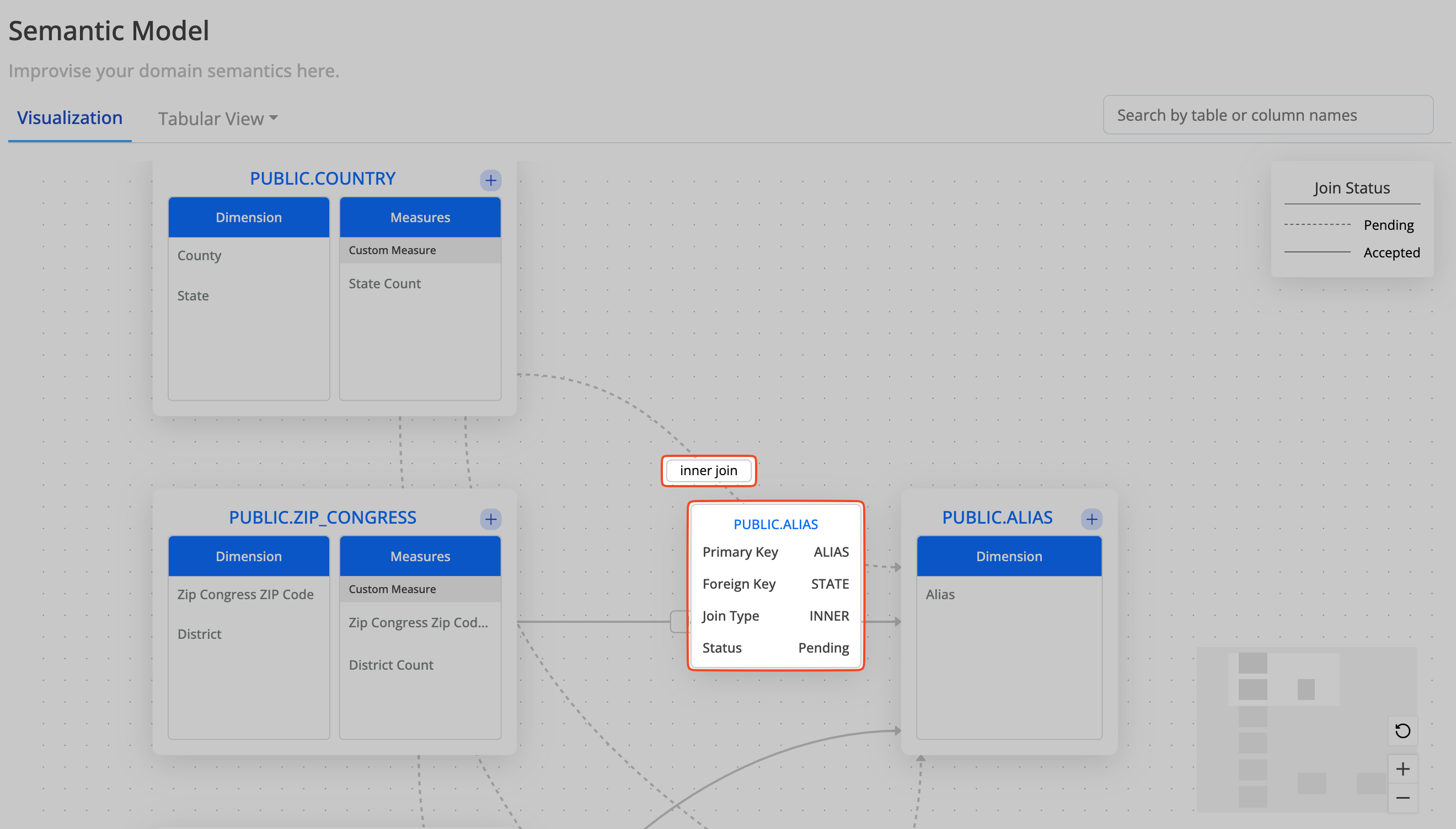Select the County dimension item
The height and width of the screenshot is (829, 1456).
click(199, 256)
